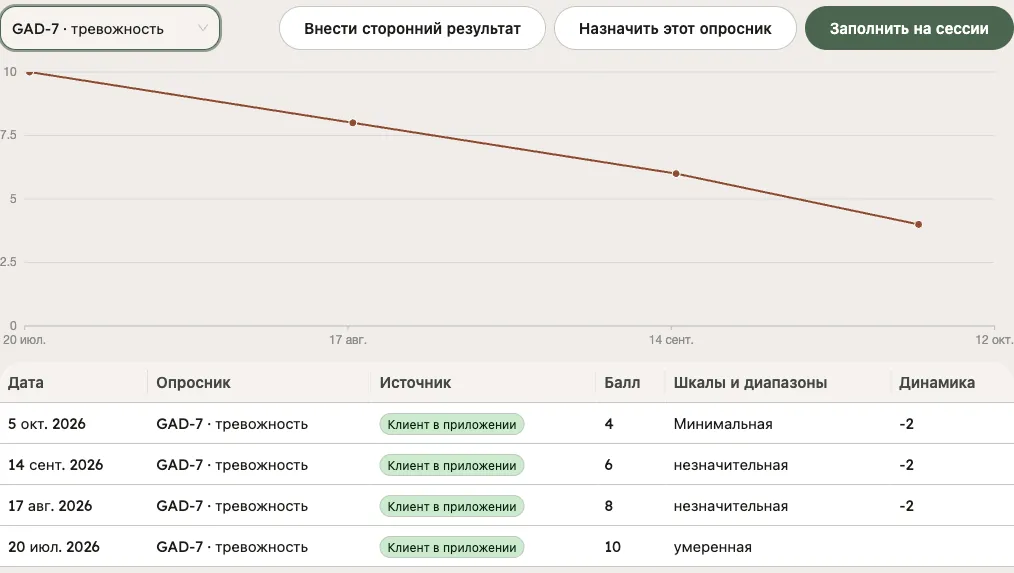Click the '17 авг.' chart axis label
1014x573 pixels.
[x=348, y=340]
